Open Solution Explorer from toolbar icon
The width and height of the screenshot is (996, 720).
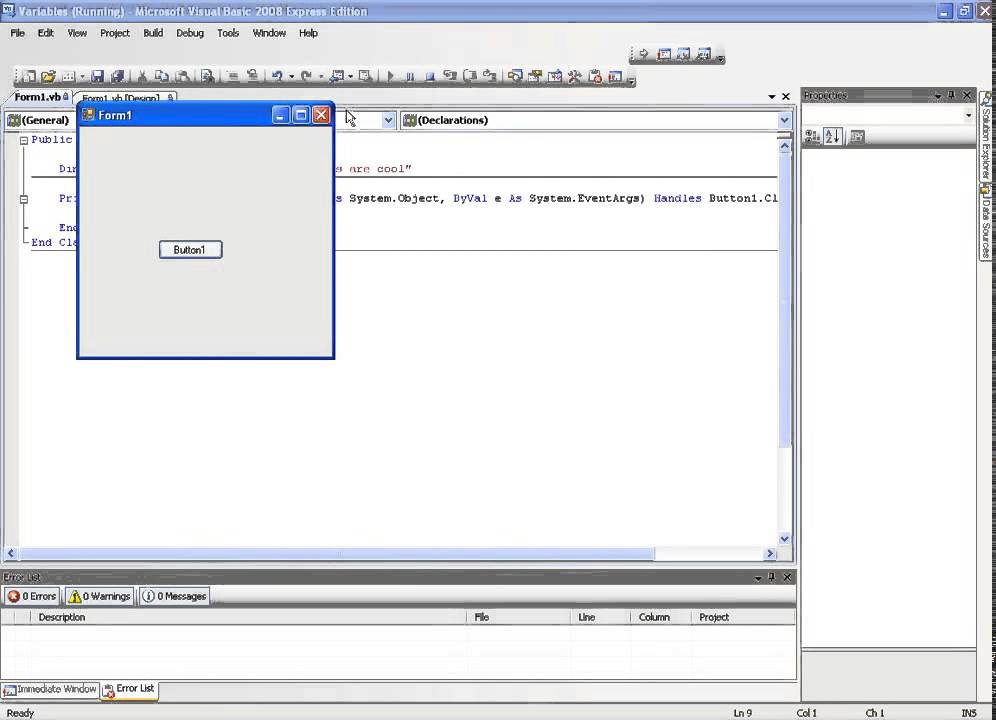coord(515,76)
